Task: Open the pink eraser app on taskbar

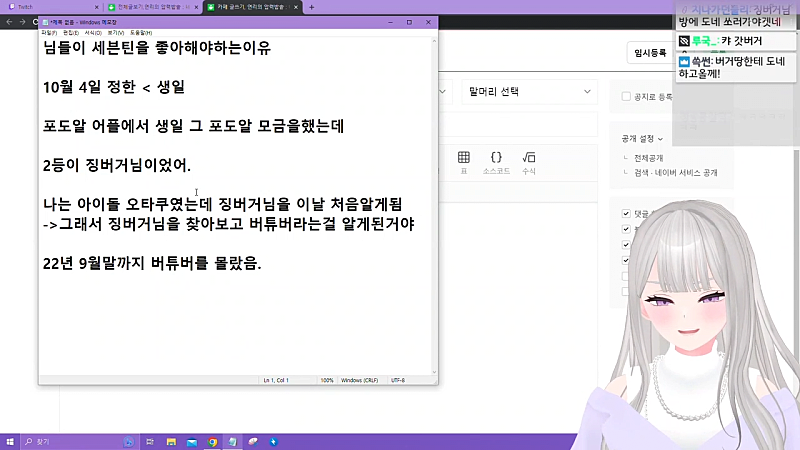Action: pyautogui.click(x=253, y=442)
